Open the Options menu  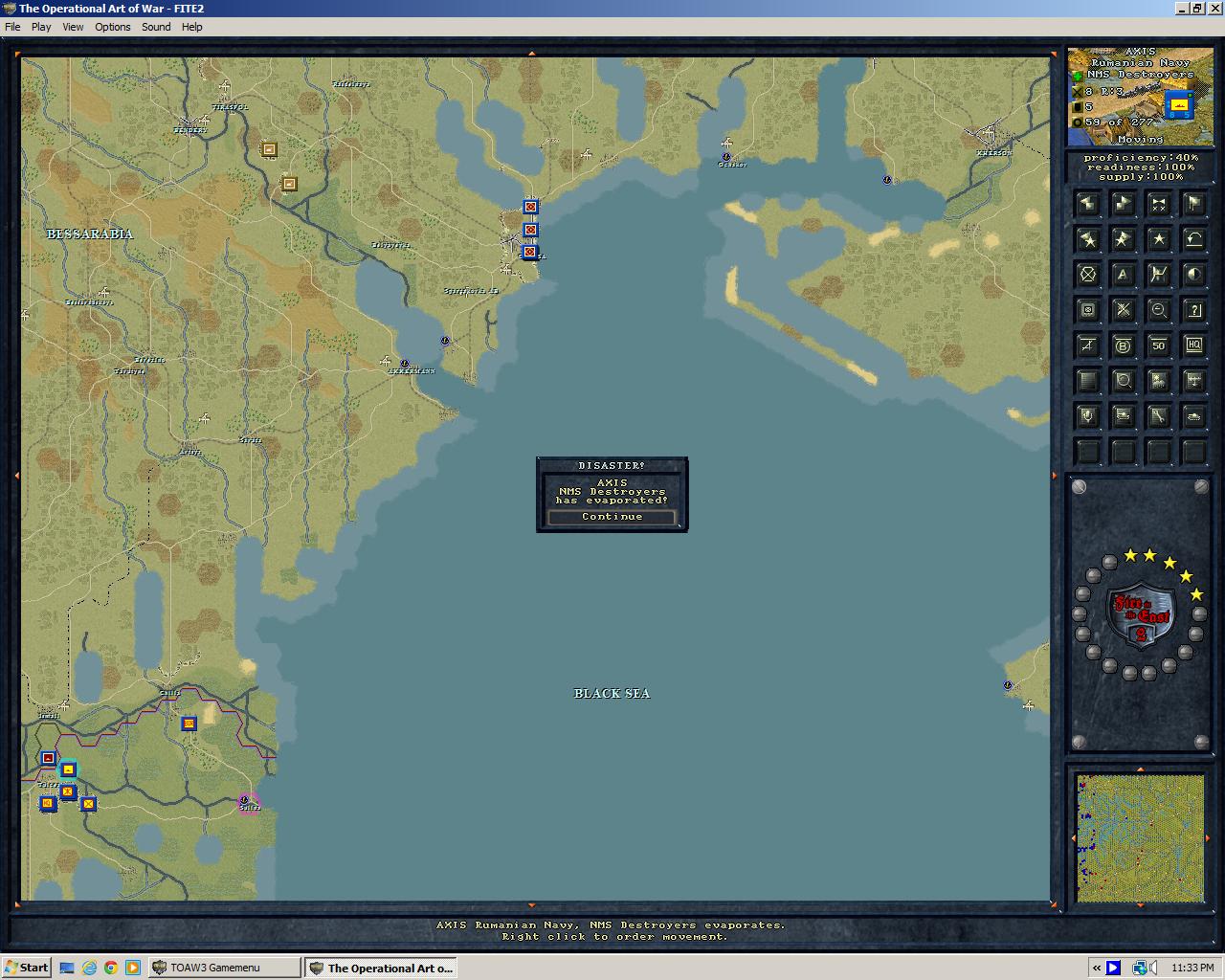click(x=113, y=27)
